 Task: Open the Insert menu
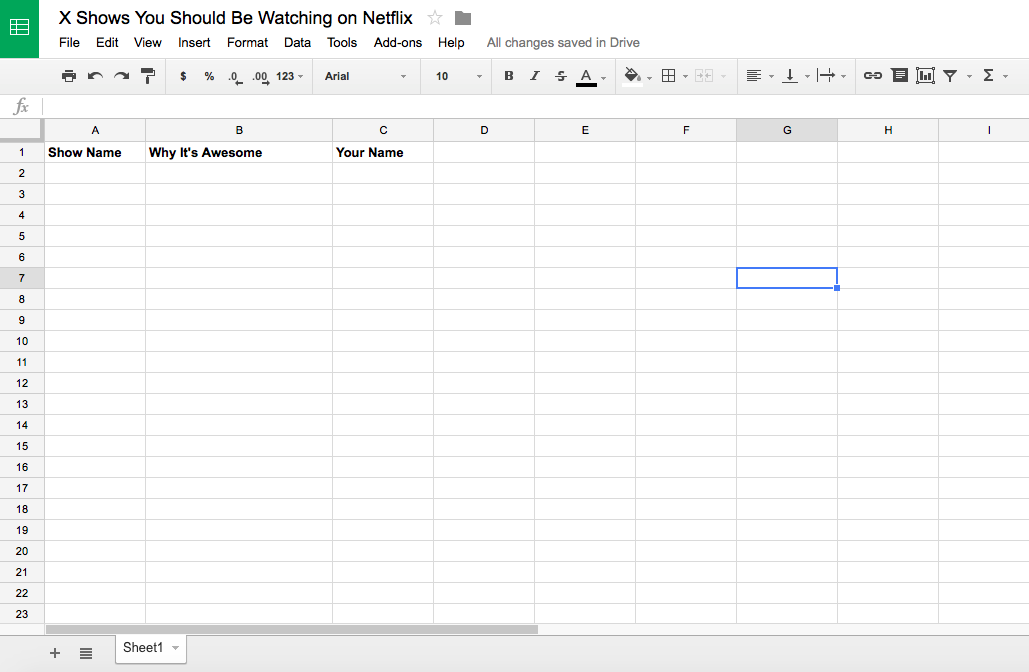coord(194,43)
